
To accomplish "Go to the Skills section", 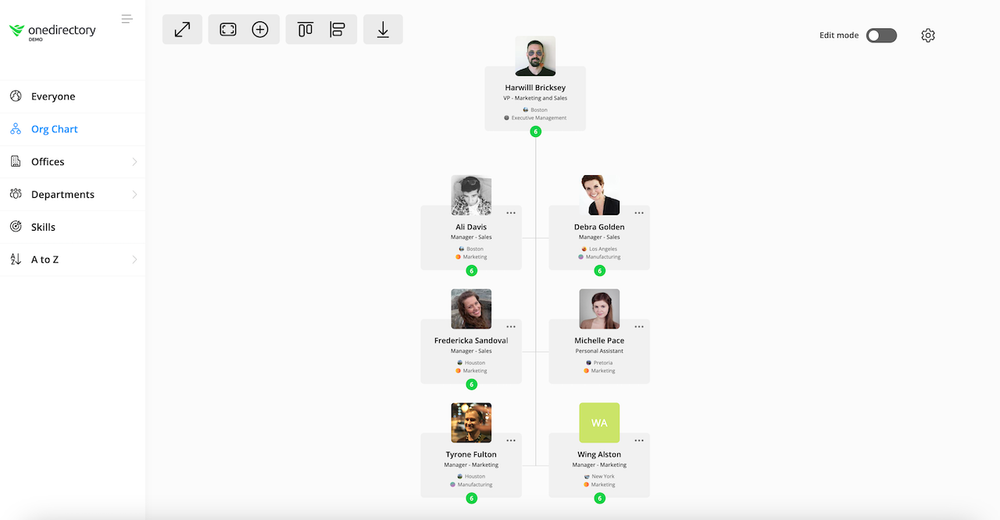I will tap(43, 227).
